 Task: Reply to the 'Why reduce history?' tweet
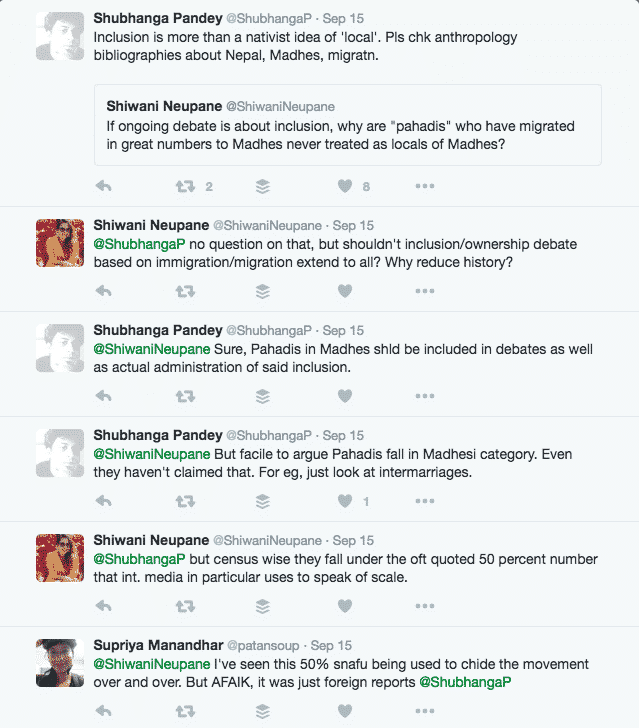(104, 291)
